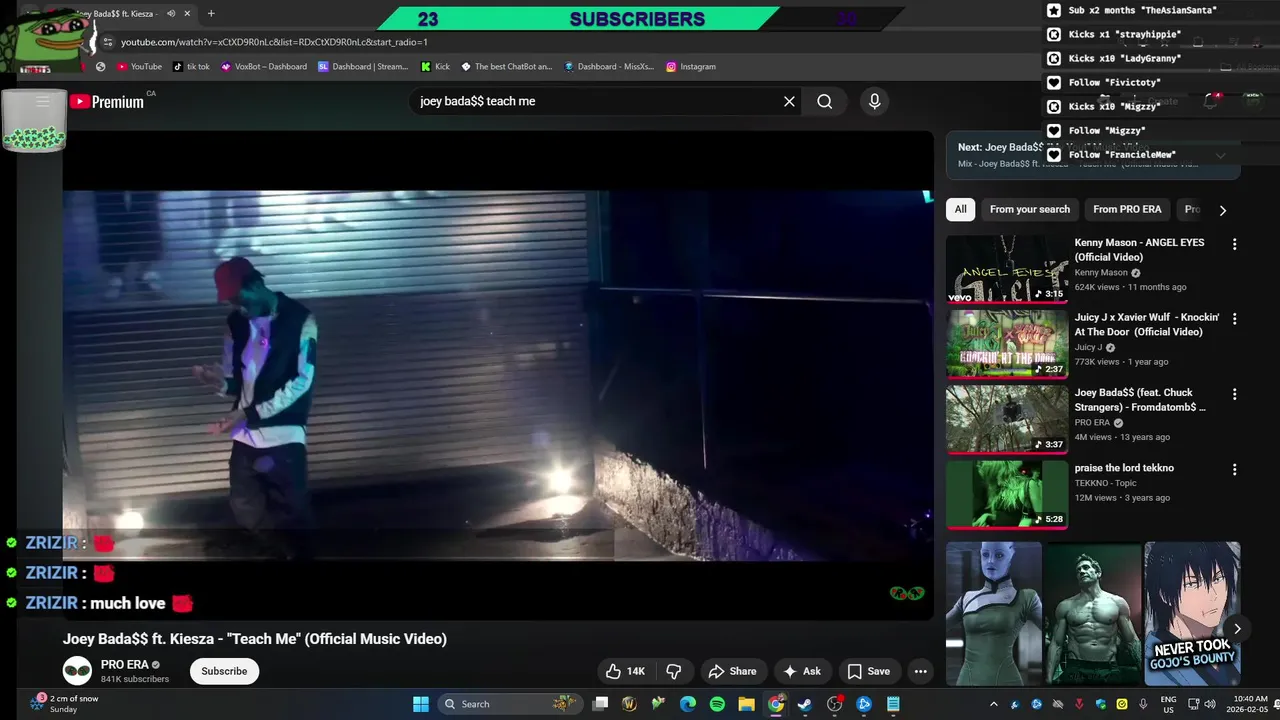
Task: Open World of Warcraft taskbar icon
Action: point(629,704)
